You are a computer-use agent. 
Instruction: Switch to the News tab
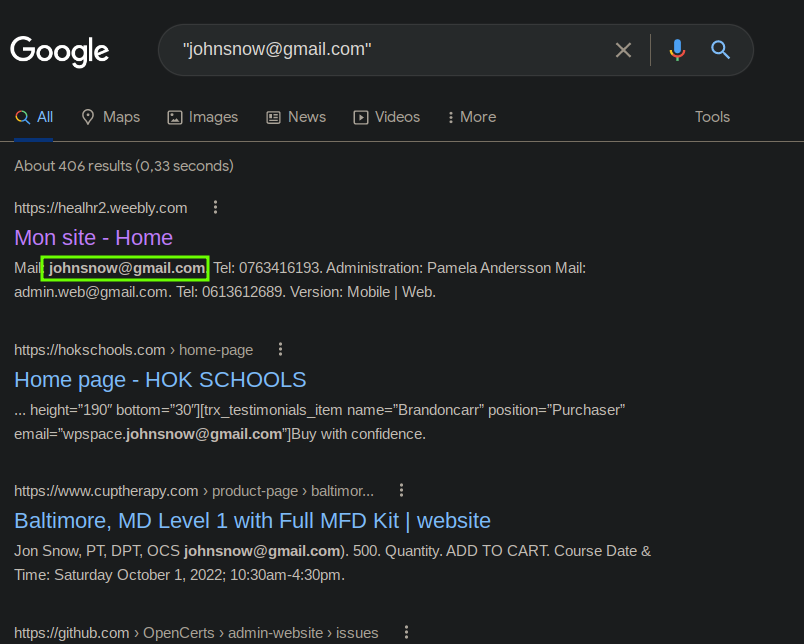[296, 117]
